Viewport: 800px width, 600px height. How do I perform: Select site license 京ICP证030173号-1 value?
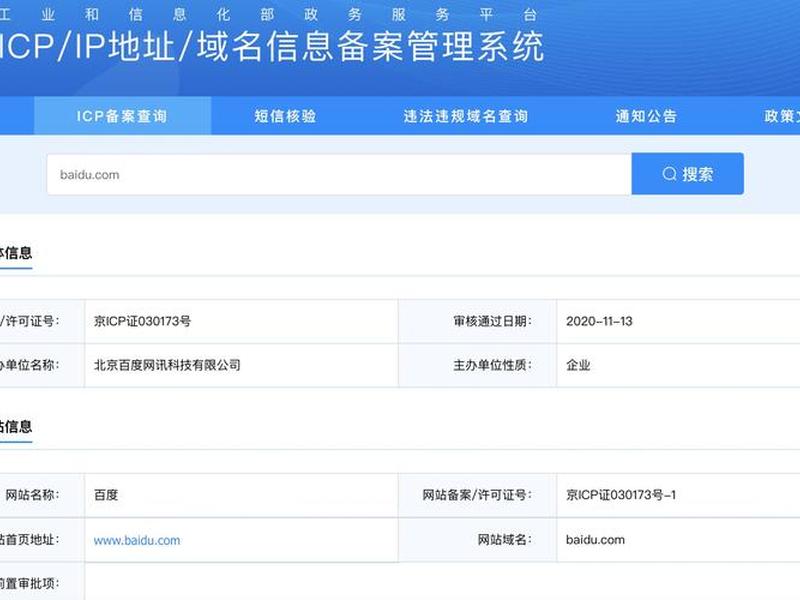tap(621, 495)
